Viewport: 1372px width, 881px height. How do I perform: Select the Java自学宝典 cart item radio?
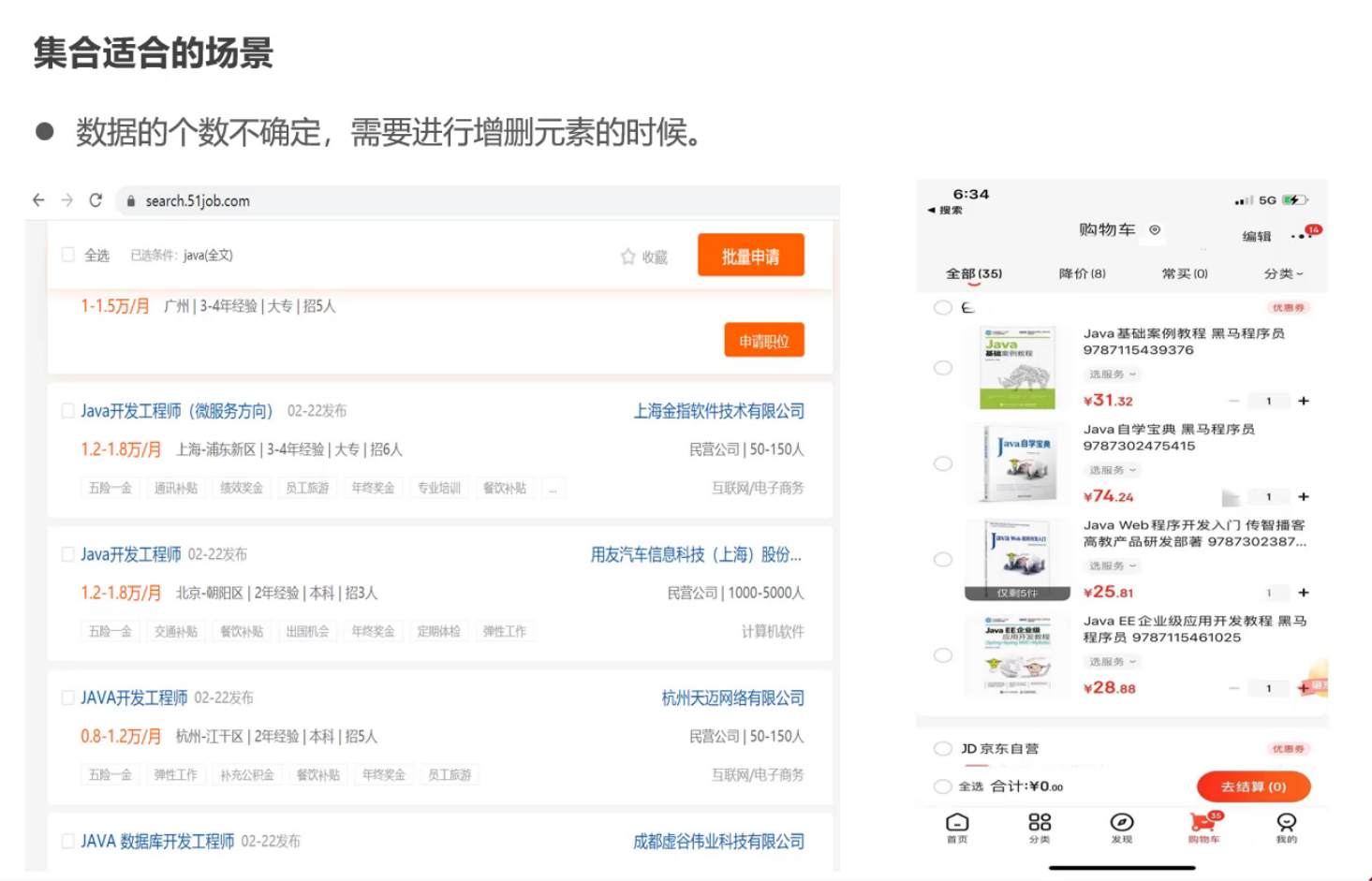point(943,463)
